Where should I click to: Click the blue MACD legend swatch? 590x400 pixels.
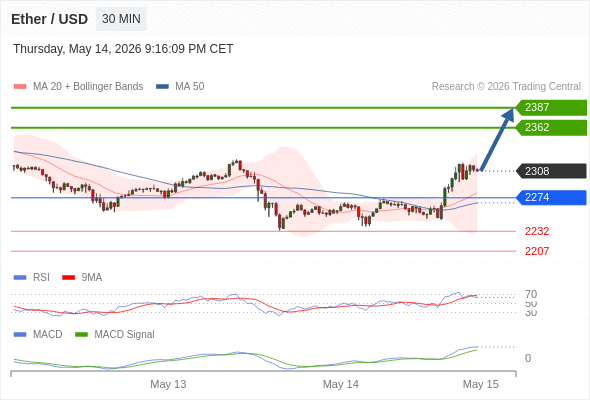[20, 335]
